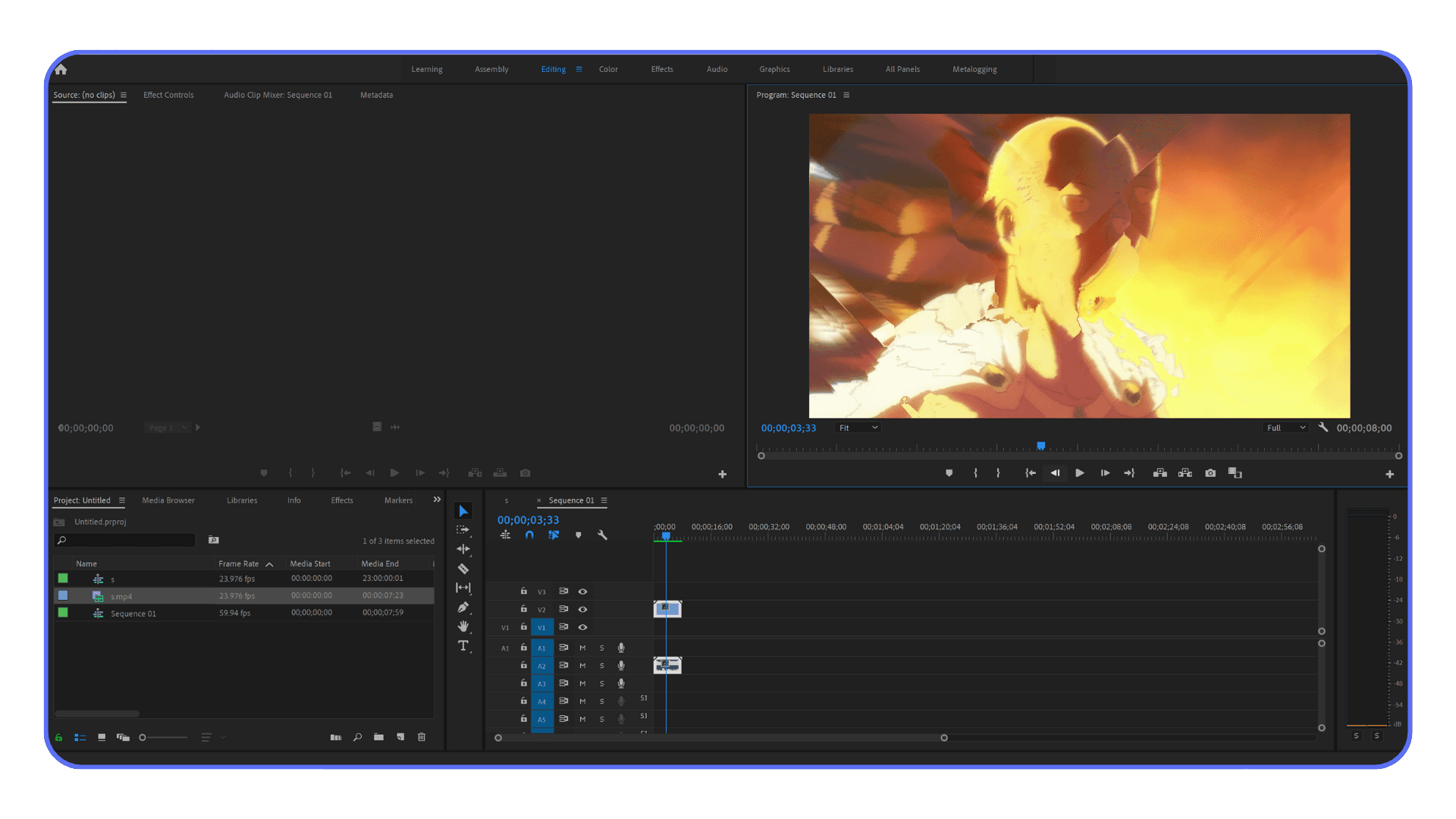
Task: Delete selected item using the Project panel trash icon
Action: pyautogui.click(x=421, y=736)
